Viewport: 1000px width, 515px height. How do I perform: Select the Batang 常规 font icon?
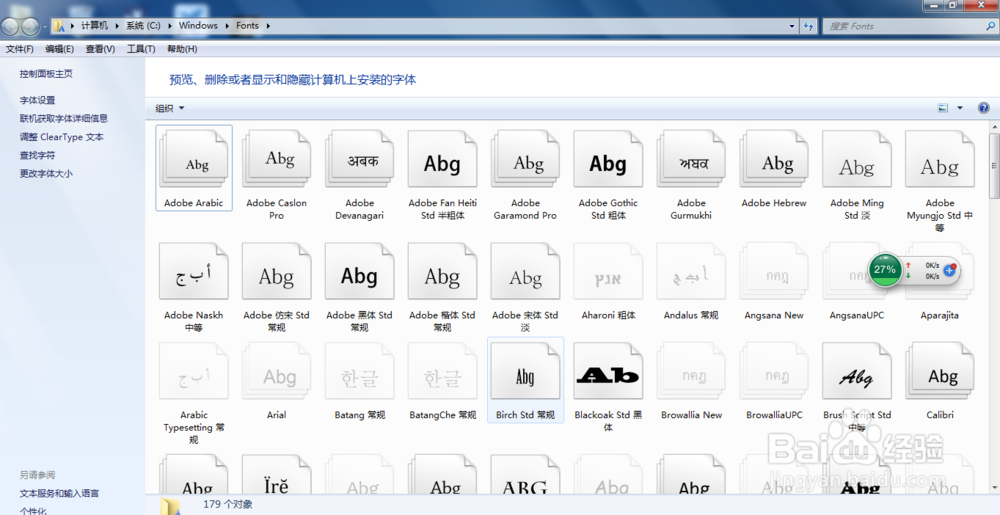[x=360, y=371]
